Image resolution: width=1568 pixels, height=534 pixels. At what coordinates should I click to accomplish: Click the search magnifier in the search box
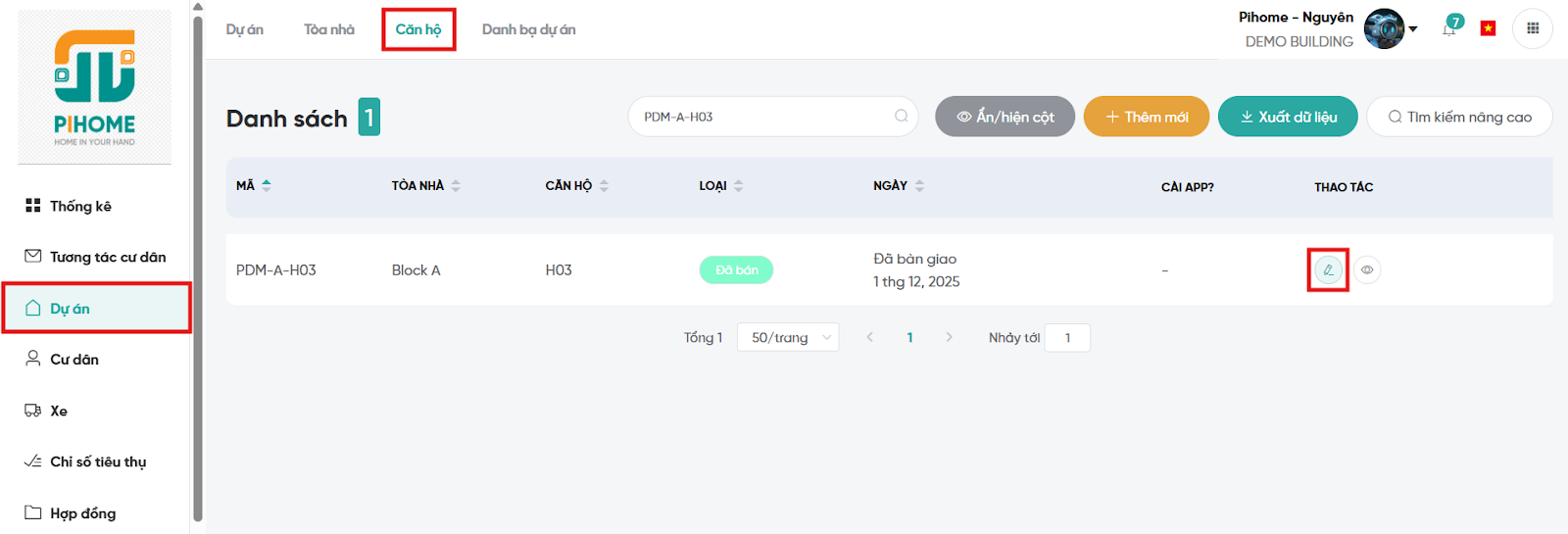901,117
